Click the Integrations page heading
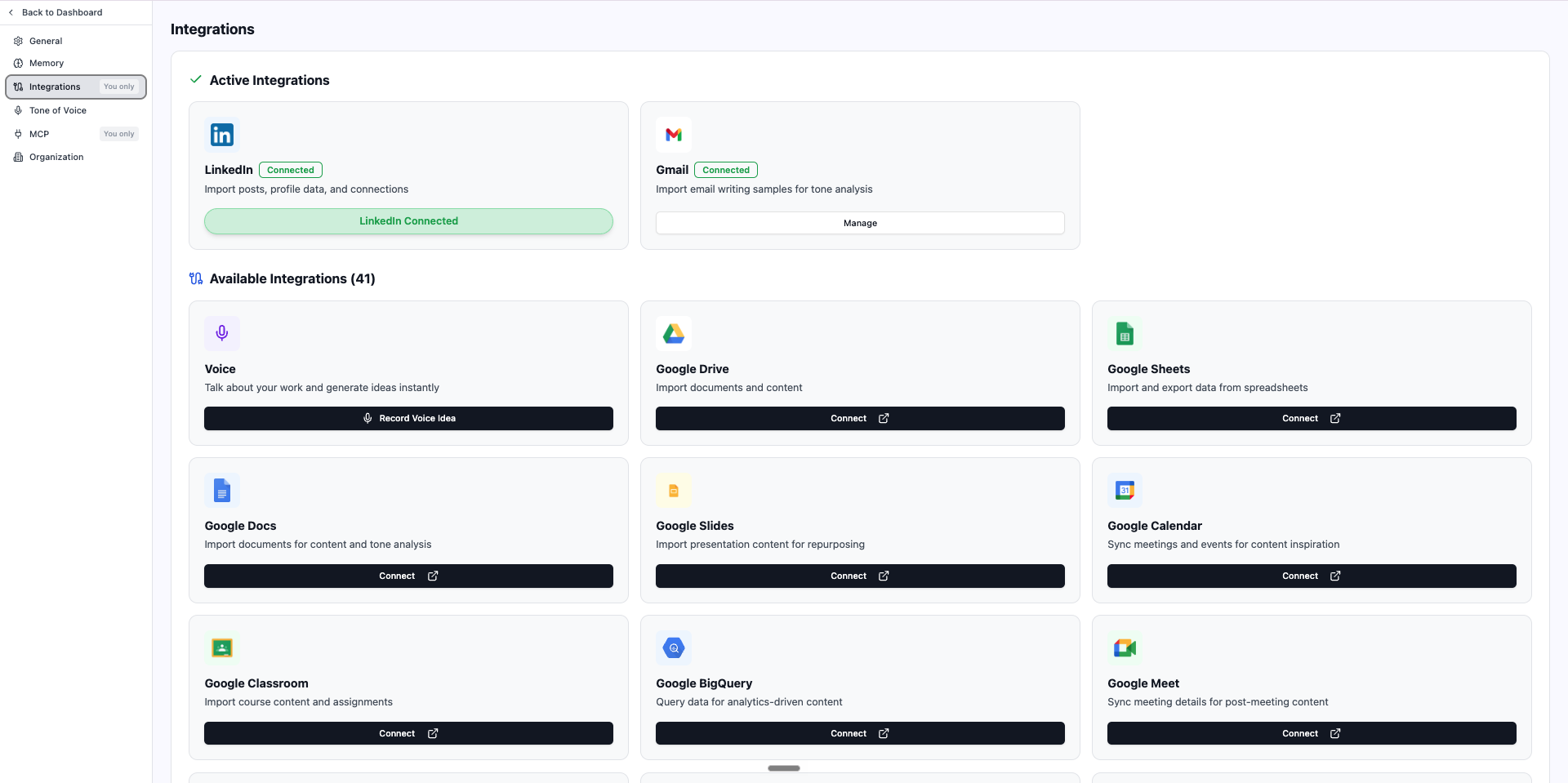This screenshot has width=1568, height=783. pos(212,29)
